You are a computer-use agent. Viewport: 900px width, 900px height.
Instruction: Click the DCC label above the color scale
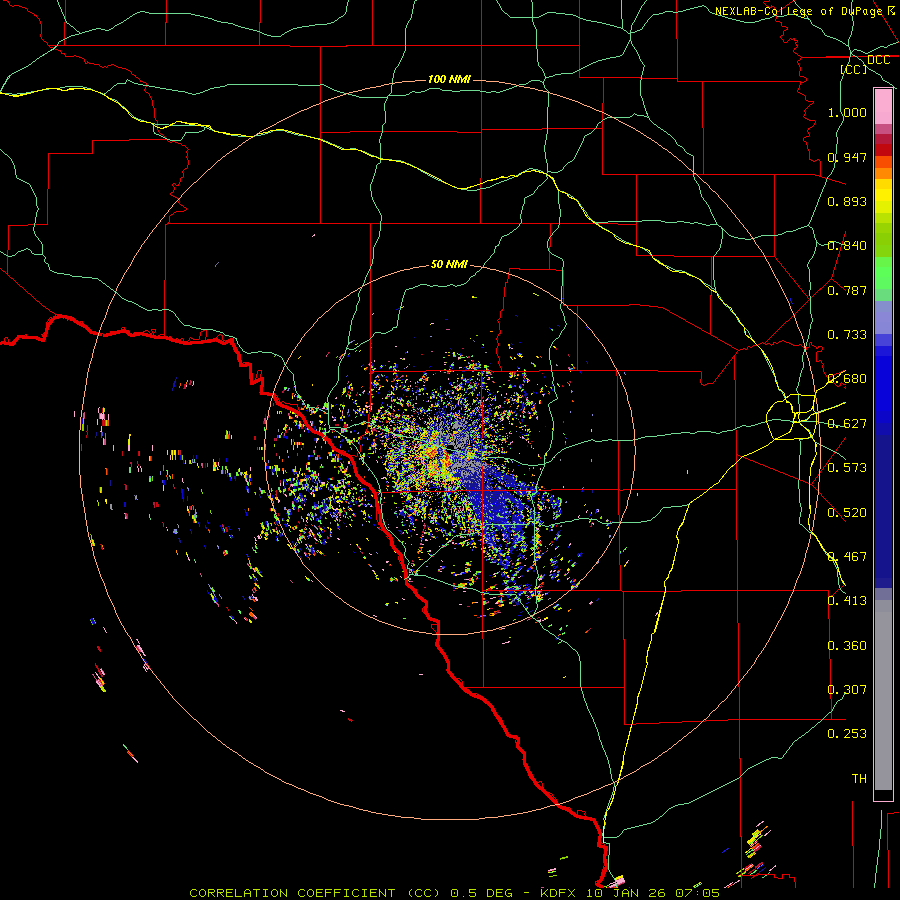point(878,60)
